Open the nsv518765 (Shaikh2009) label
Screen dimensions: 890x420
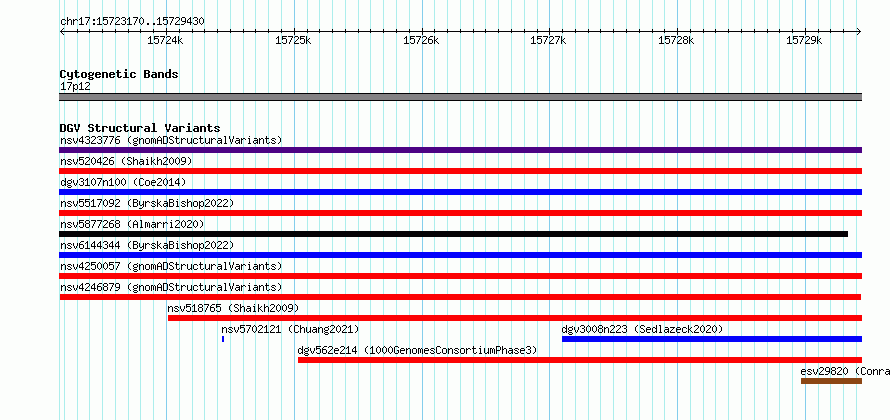[233, 308]
